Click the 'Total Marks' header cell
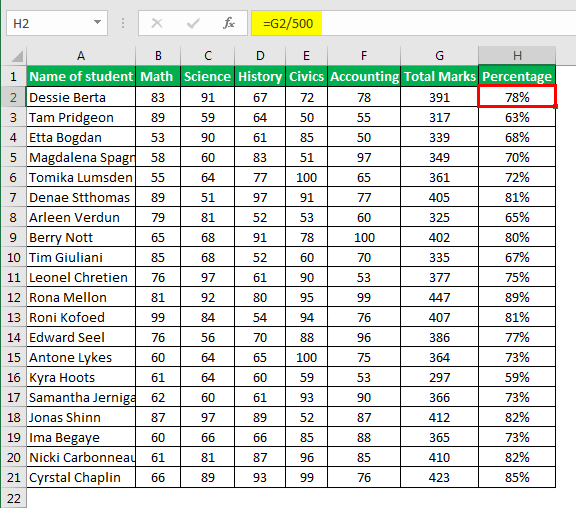Screen dimensions: 576x508 coord(439,76)
